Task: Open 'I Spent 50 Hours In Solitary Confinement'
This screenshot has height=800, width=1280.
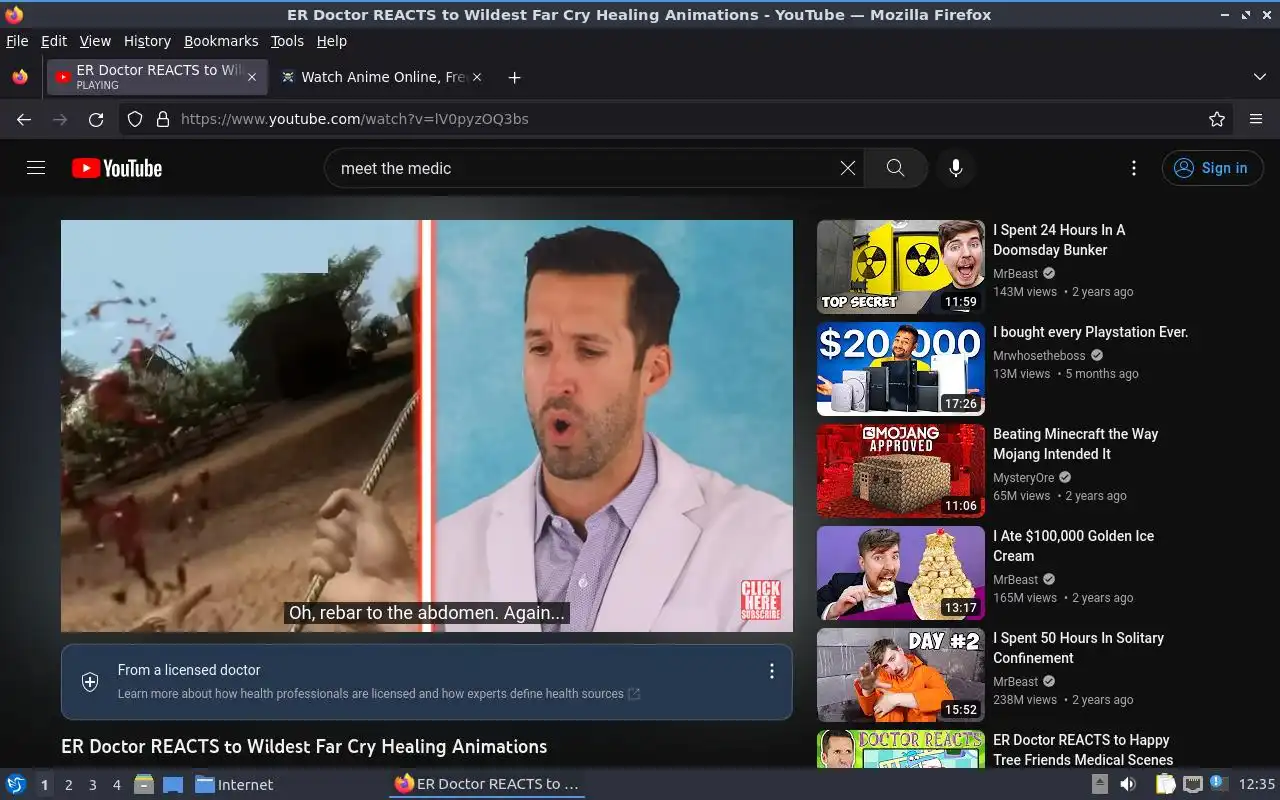Action: pos(1078,648)
